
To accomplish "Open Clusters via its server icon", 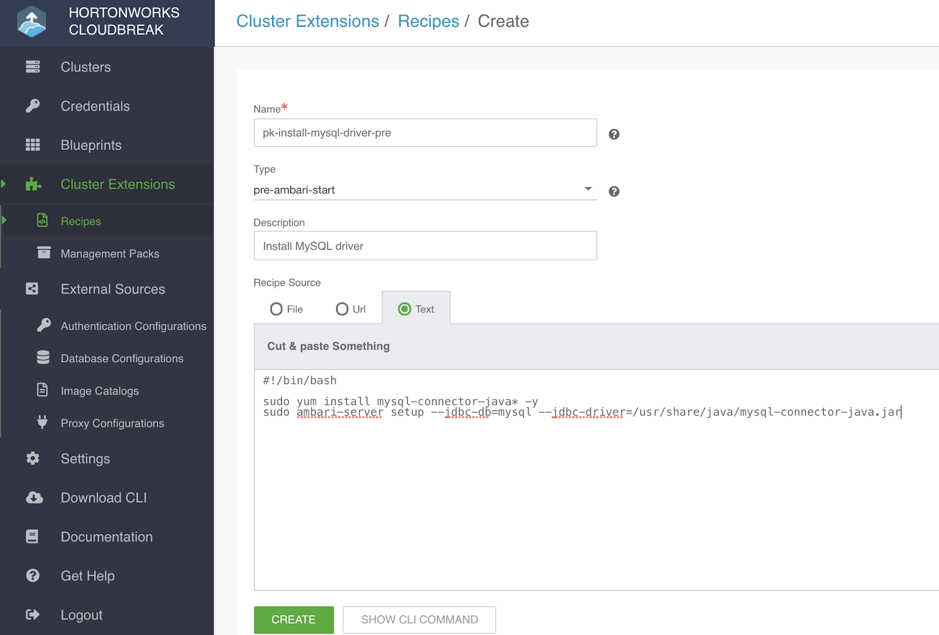I will pos(33,67).
